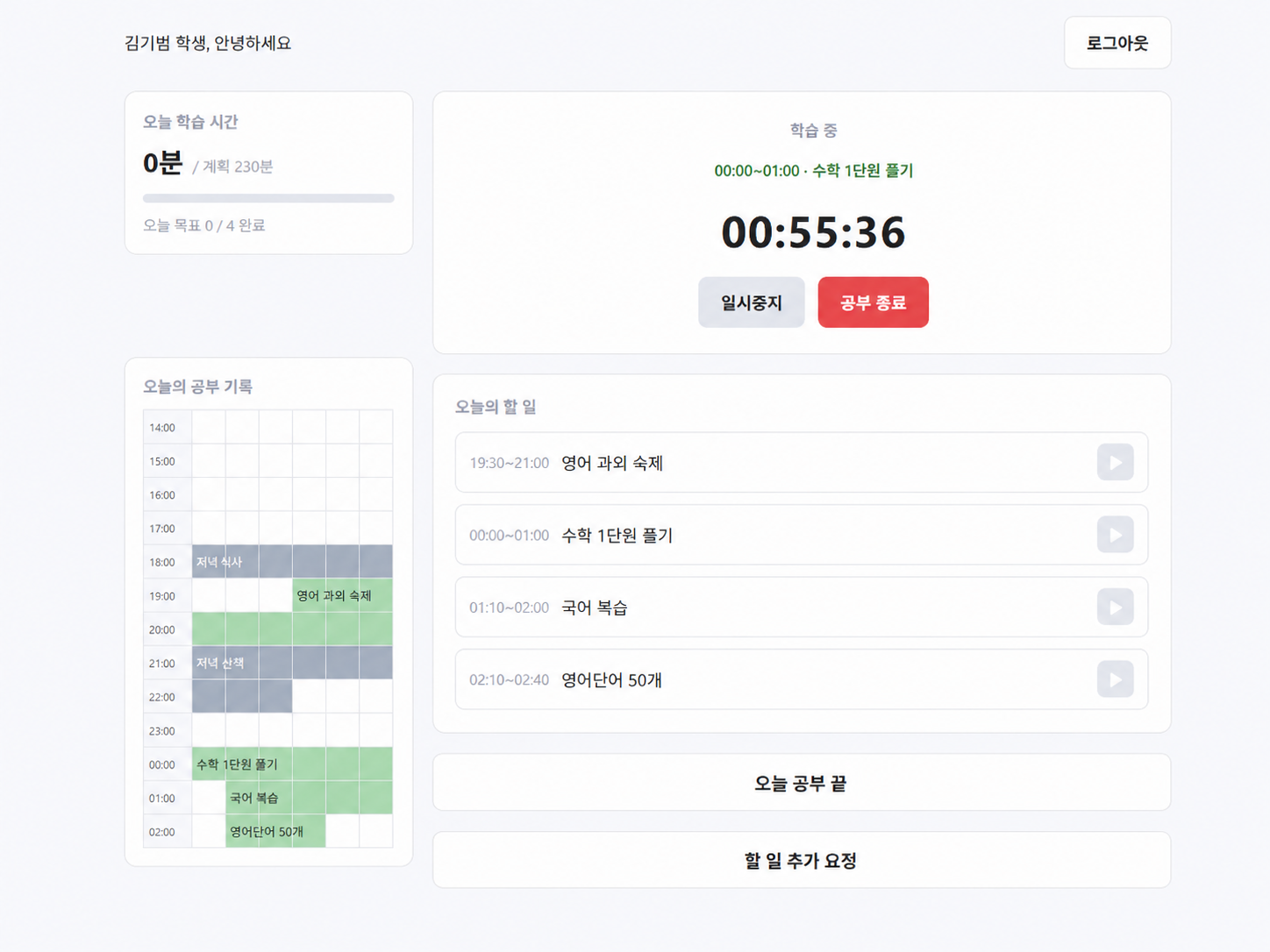Click the 영어 과외 숙제 to-do row text
The width and height of the screenshot is (1270, 952).
tap(612, 463)
